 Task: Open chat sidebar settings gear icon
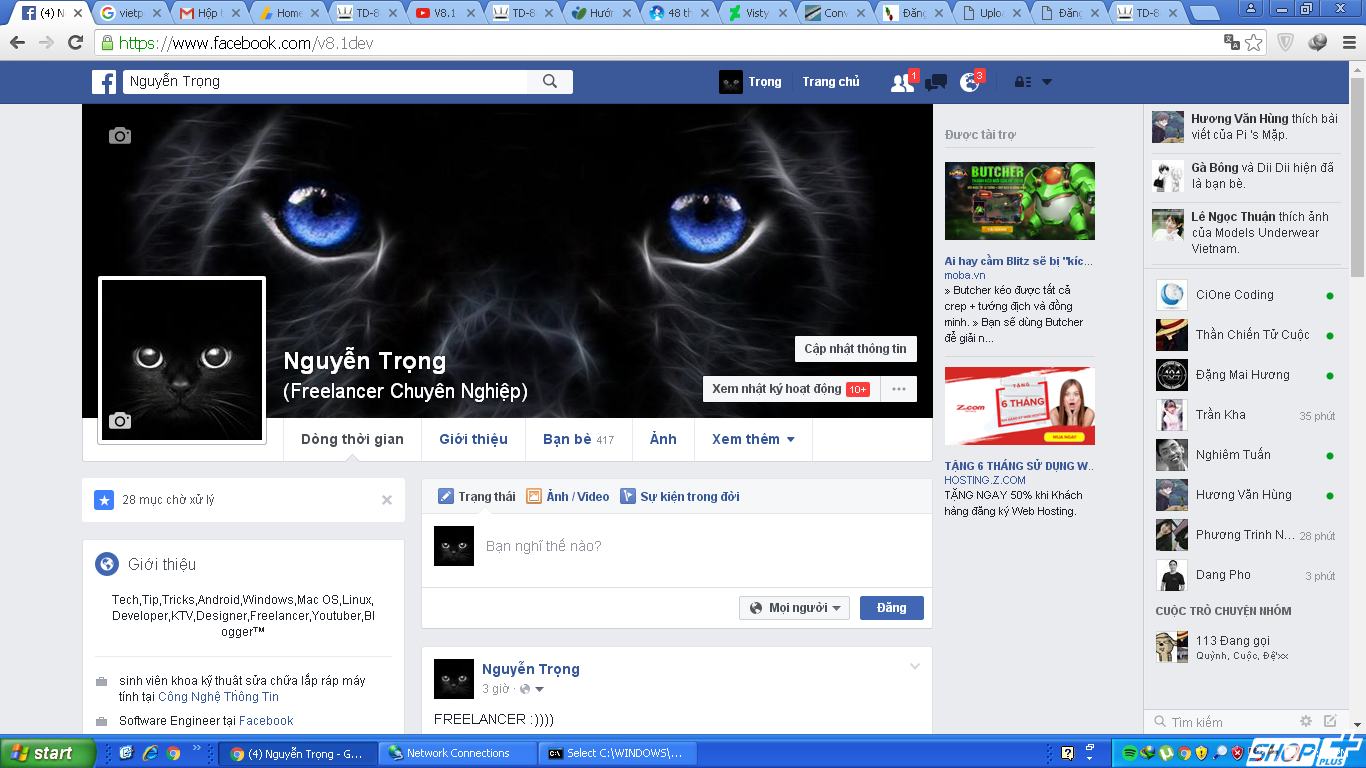tap(1305, 721)
